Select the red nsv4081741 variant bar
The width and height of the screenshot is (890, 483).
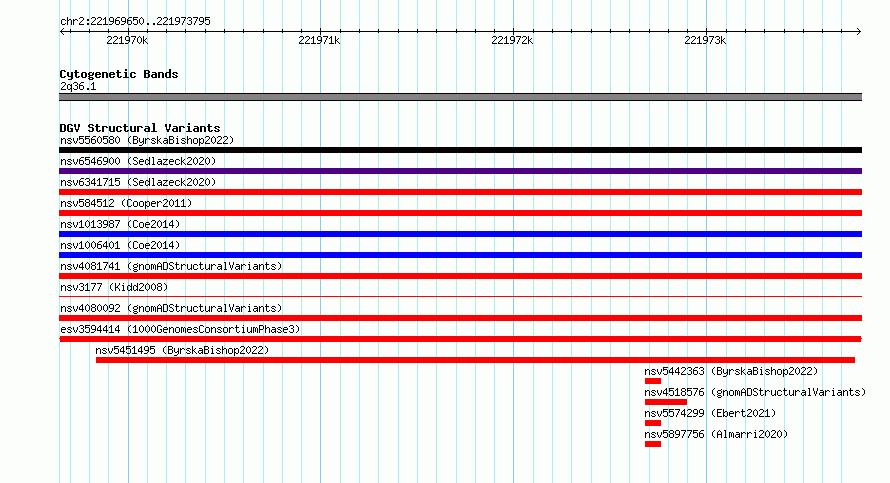tap(460, 276)
